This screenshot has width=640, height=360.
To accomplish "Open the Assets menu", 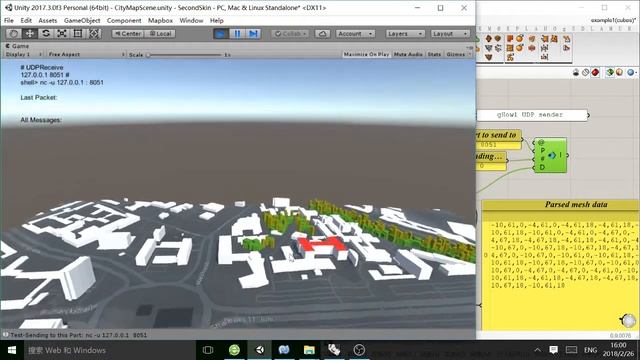I will coord(48,20).
